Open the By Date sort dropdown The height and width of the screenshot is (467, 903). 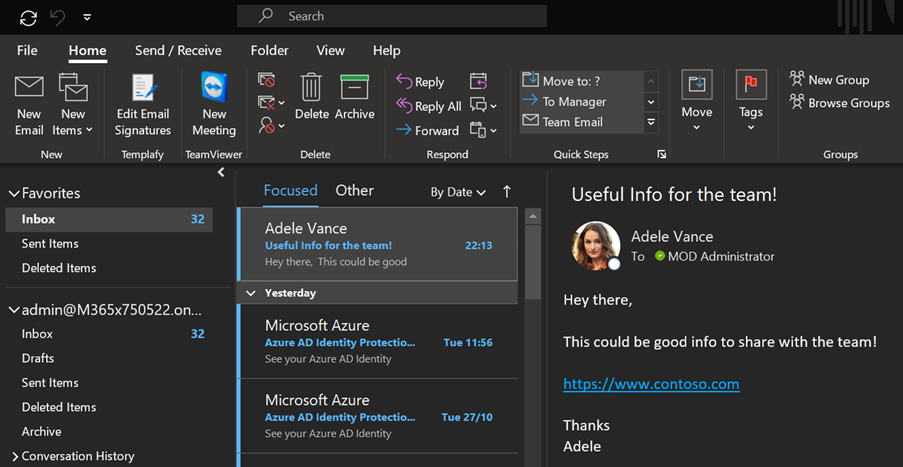coord(458,192)
